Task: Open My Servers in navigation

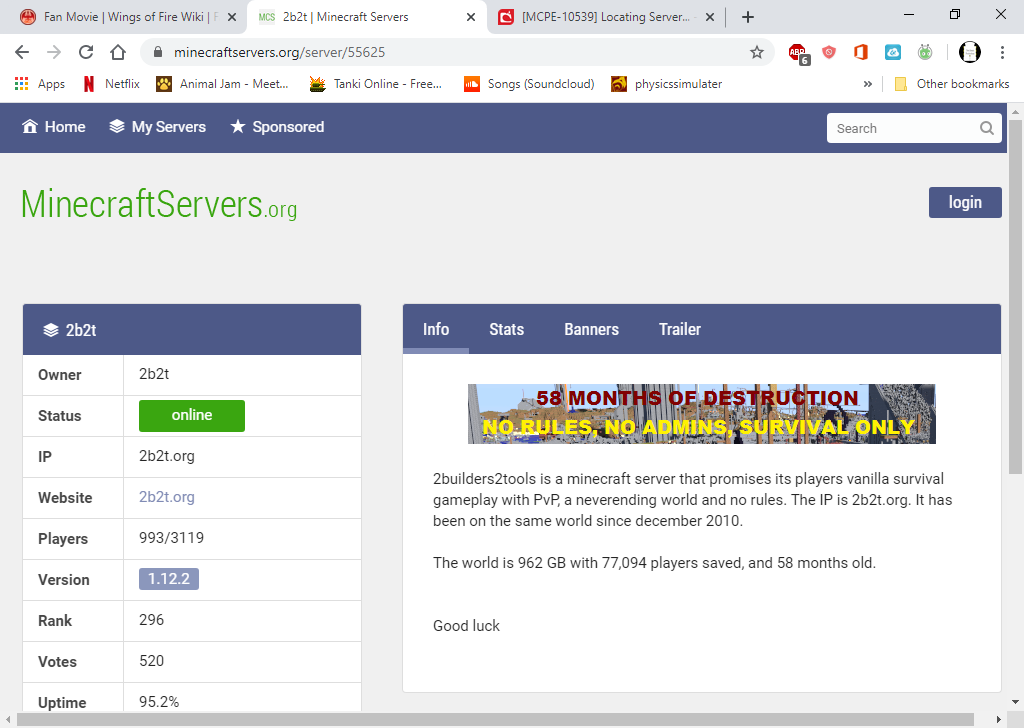Action: pos(157,127)
